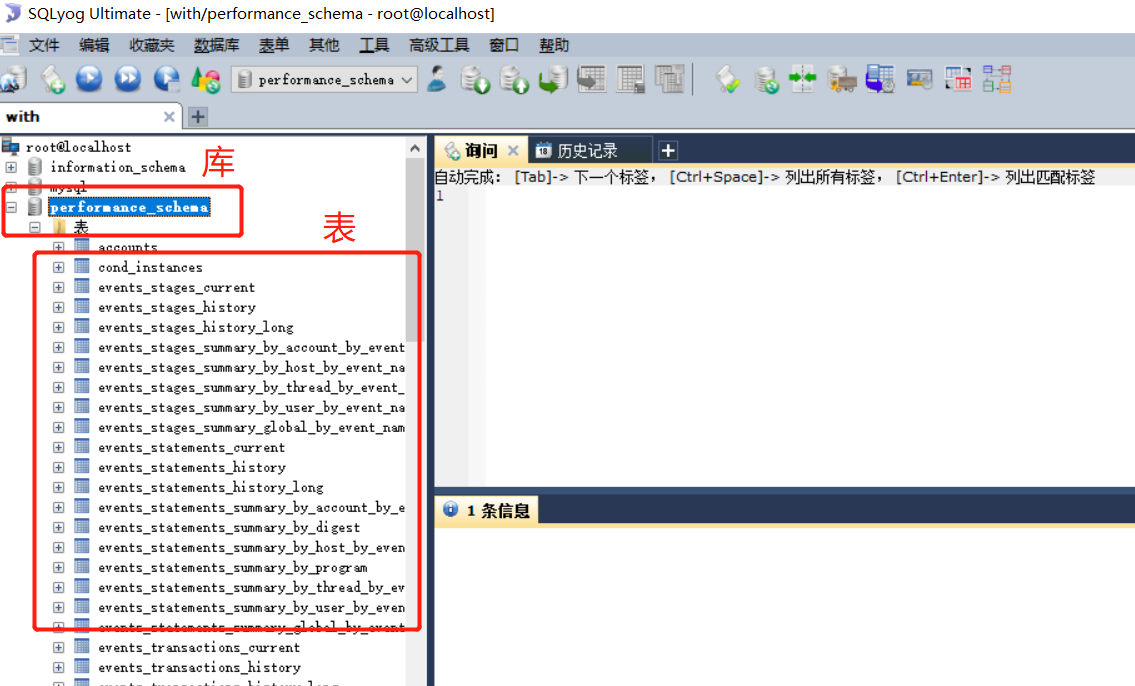1135x686 pixels.
Task: Close the 'with' connection tab
Action: [x=169, y=117]
